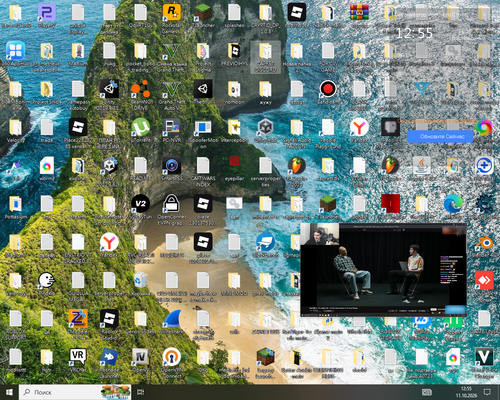Open Task View on the taskbar
This screenshot has height=400, width=500.
point(141,392)
